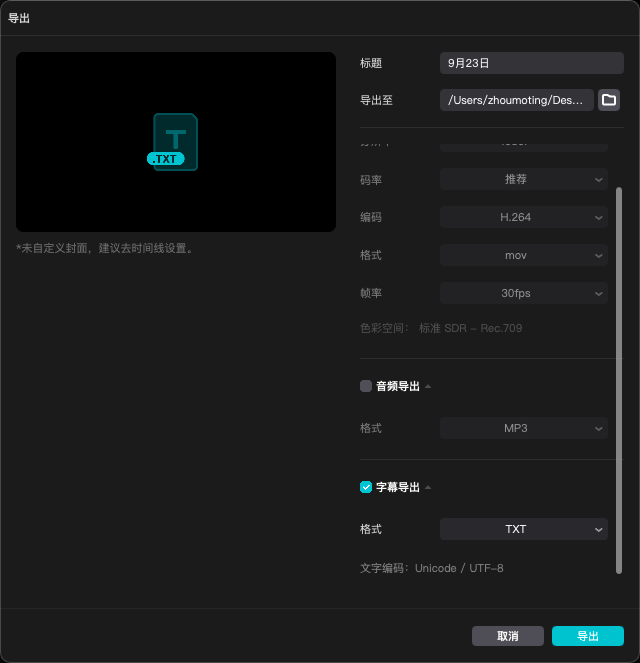Viewport: 640px width, 663px height.
Task: Collapse the 音频导出 section triangle
Action: 429,386
